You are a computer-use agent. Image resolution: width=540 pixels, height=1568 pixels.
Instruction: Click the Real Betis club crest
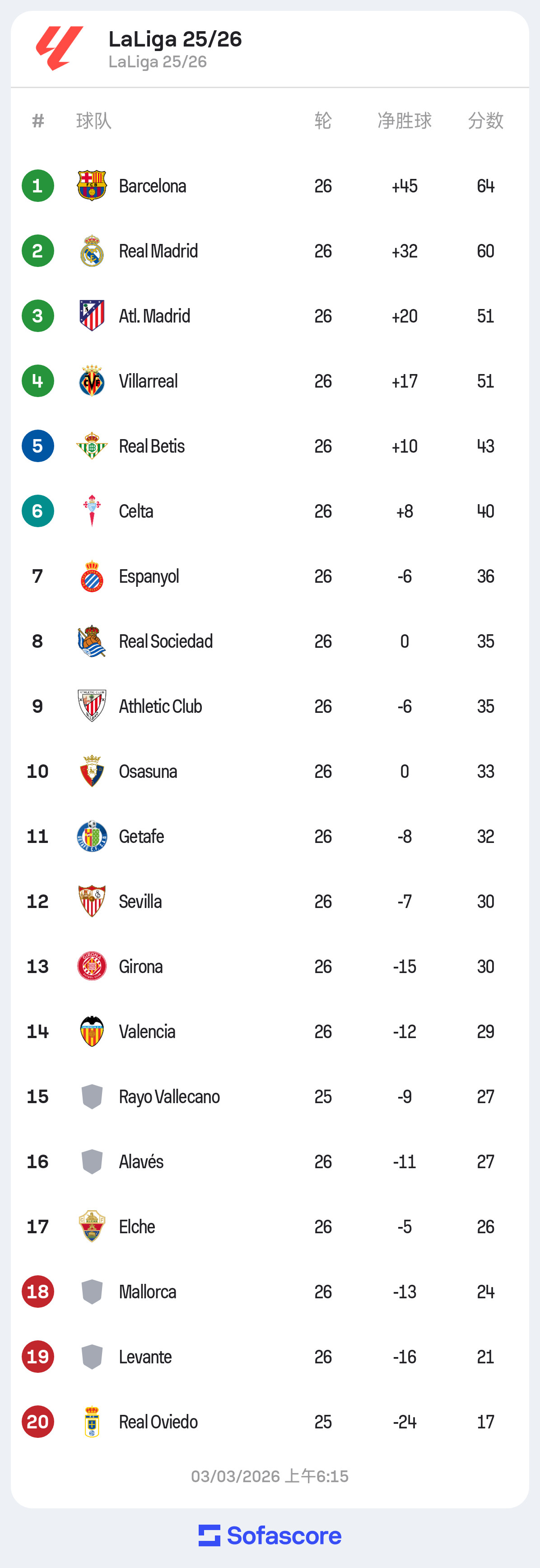pyautogui.click(x=92, y=446)
